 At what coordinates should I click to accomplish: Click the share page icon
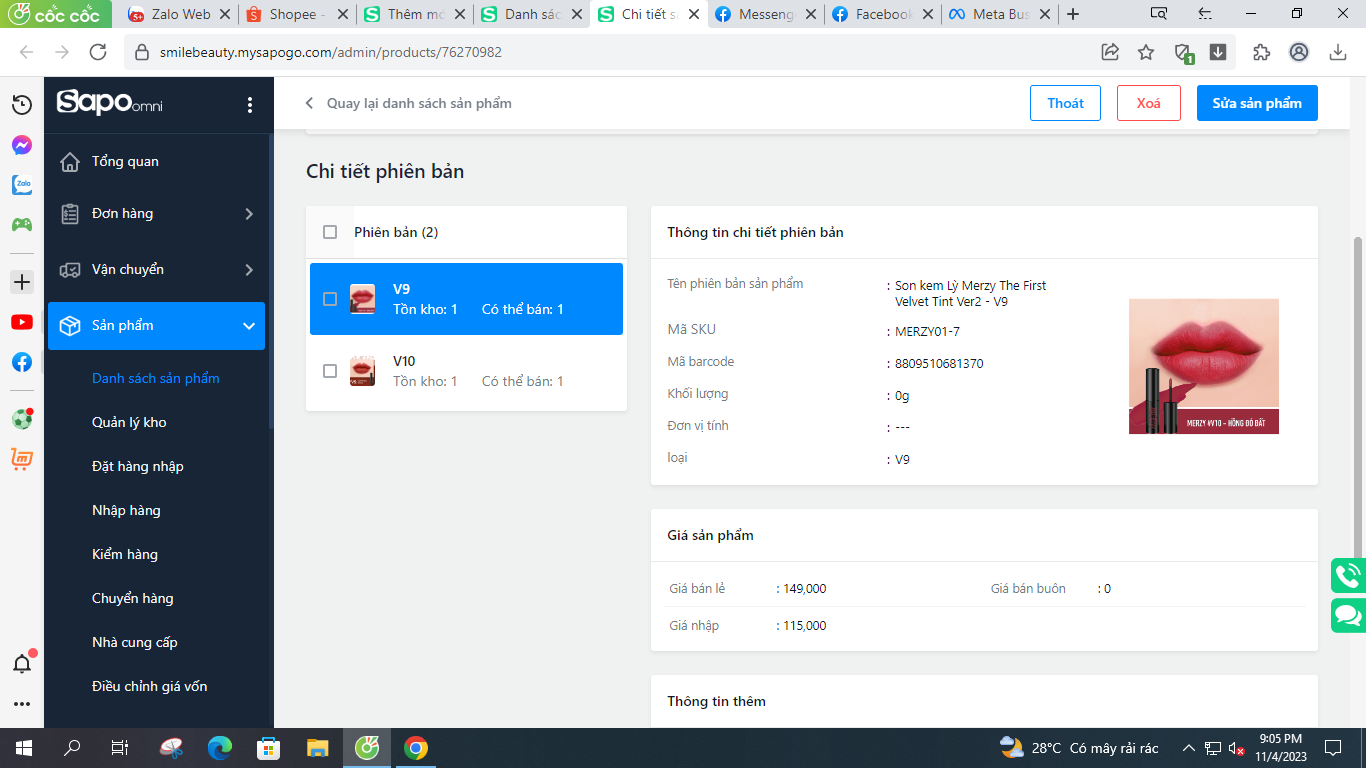point(1110,52)
